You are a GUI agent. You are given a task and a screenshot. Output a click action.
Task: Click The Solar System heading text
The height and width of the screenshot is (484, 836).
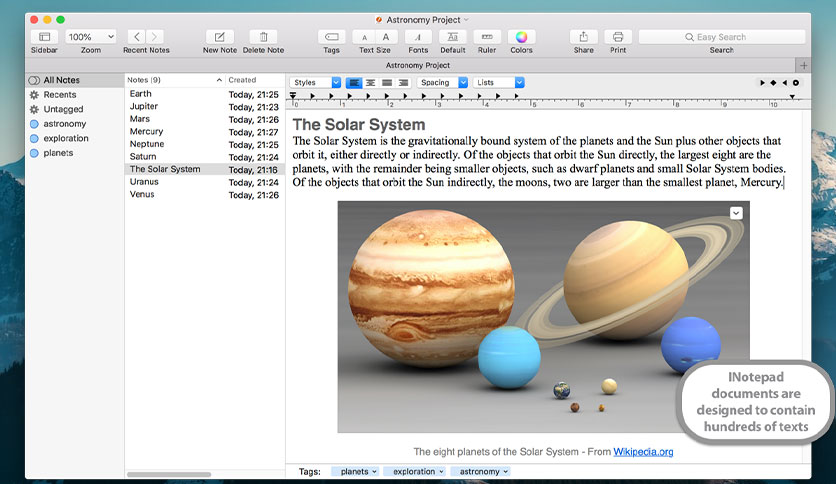359,125
